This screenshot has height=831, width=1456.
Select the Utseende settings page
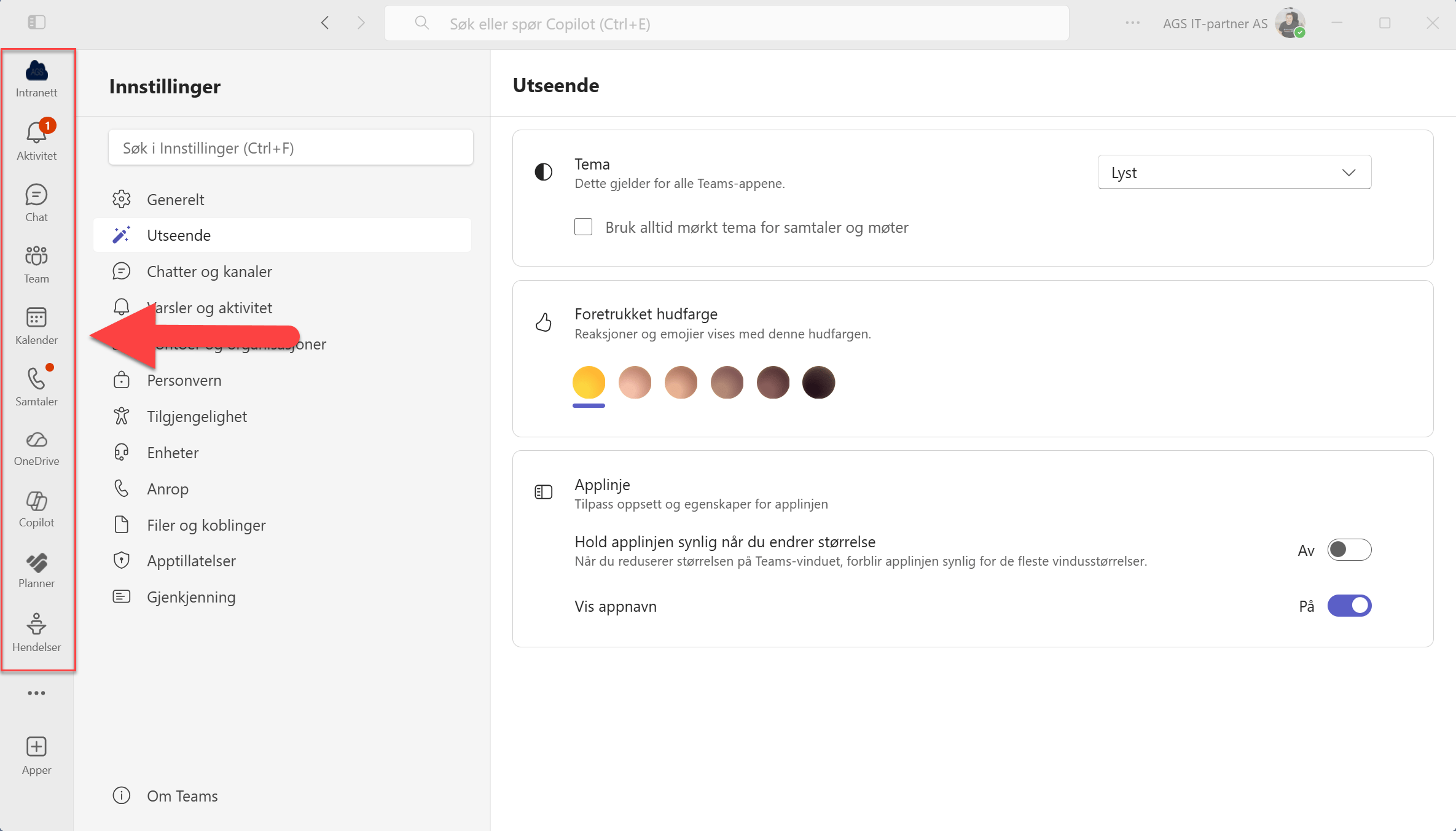283,235
